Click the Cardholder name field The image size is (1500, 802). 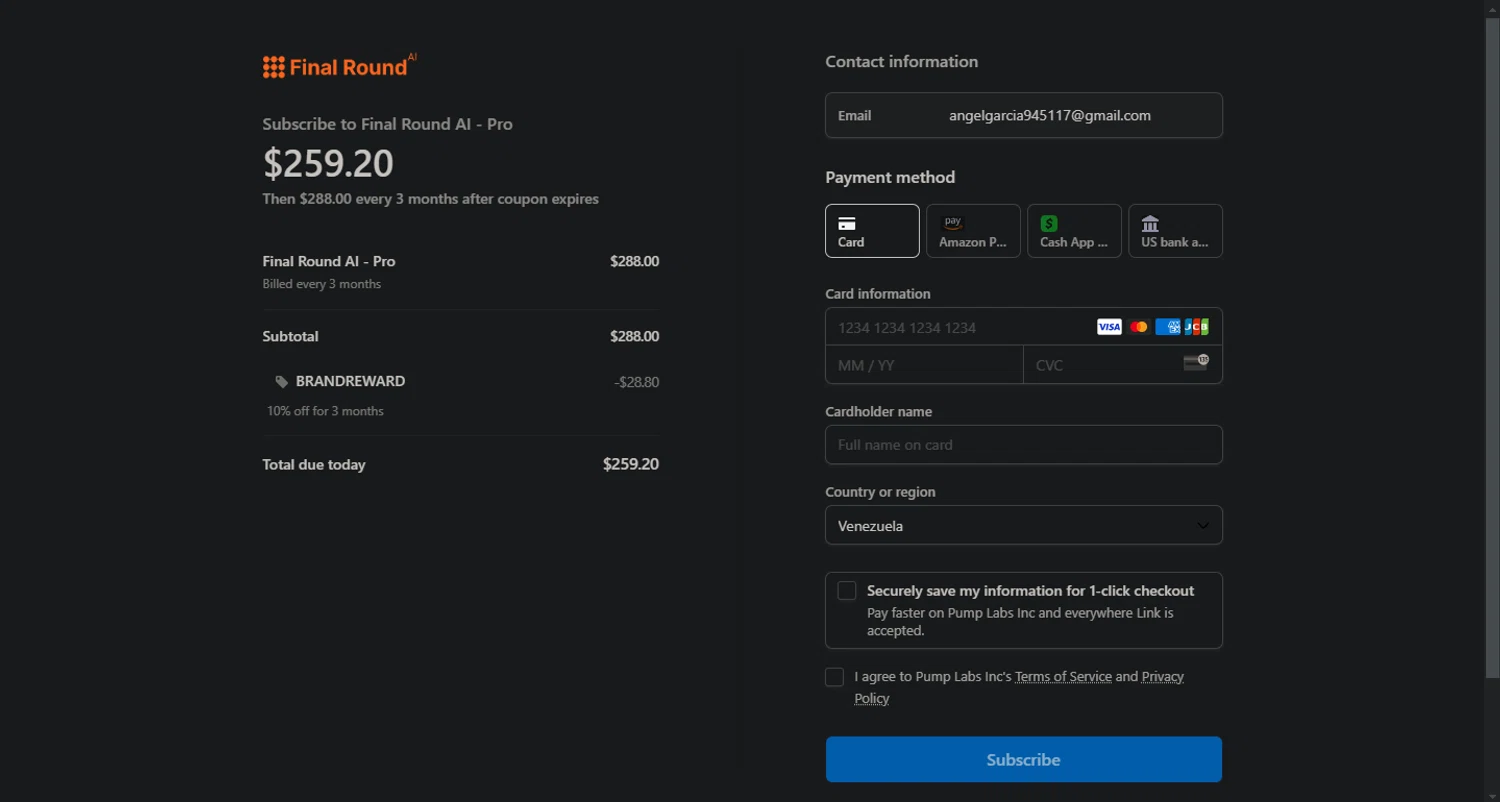(x=1023, y=445)
